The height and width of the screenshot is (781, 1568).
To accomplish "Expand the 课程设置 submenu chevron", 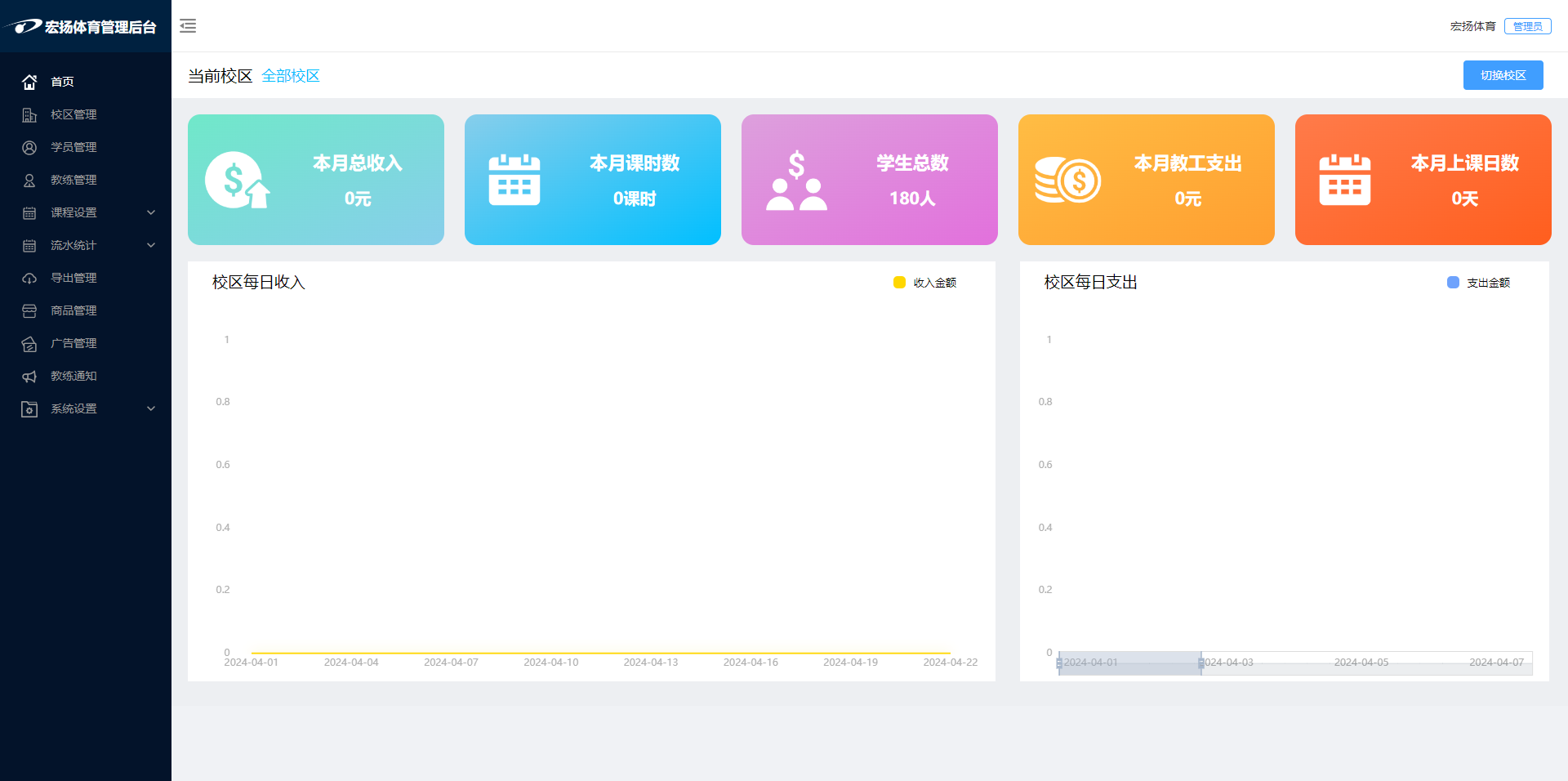I will coord(151,212).
